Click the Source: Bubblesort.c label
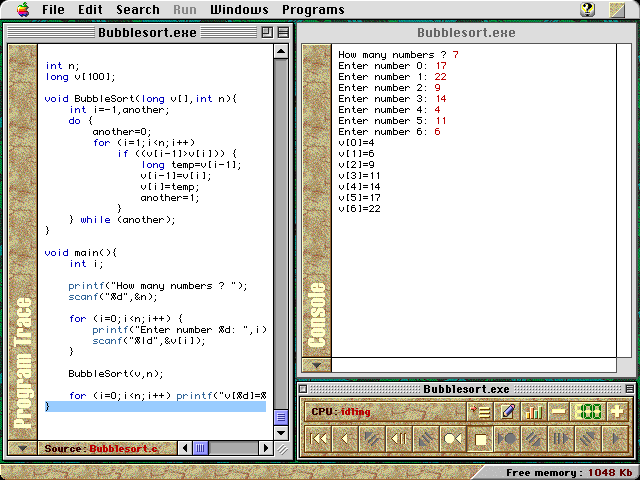 (100, 448)
